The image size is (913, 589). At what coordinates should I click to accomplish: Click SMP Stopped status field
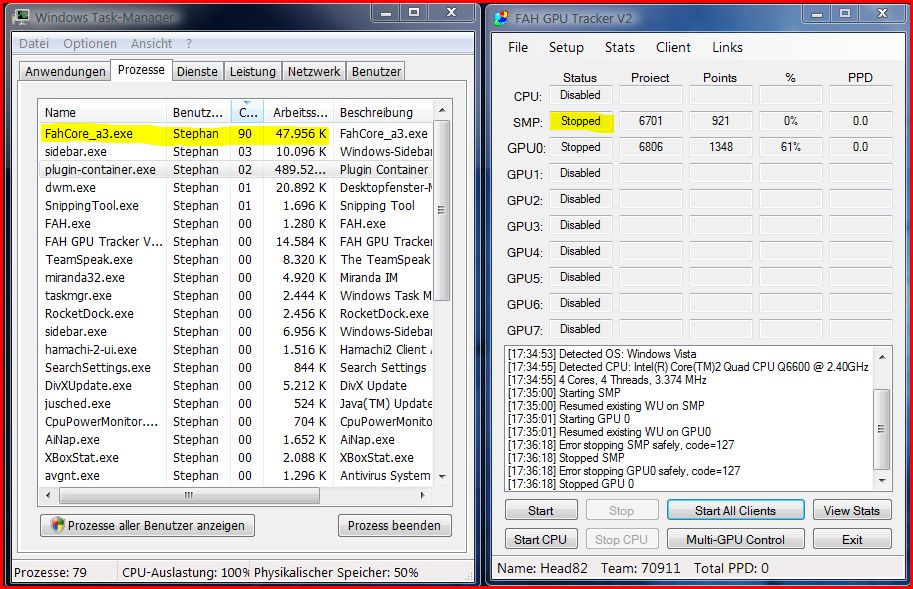[x=581, y=121]
